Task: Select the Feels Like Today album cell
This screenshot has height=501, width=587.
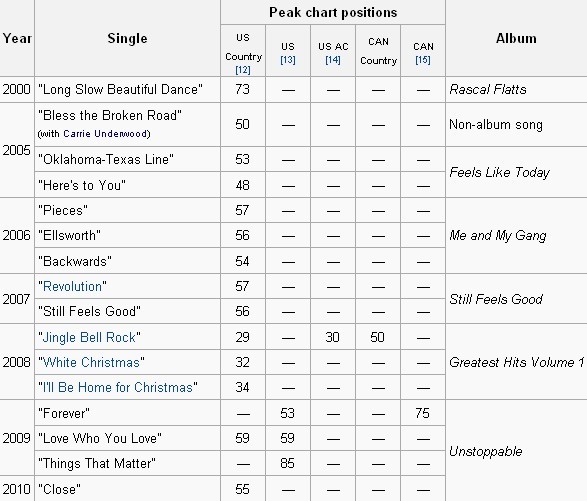Action: point(516,172)
